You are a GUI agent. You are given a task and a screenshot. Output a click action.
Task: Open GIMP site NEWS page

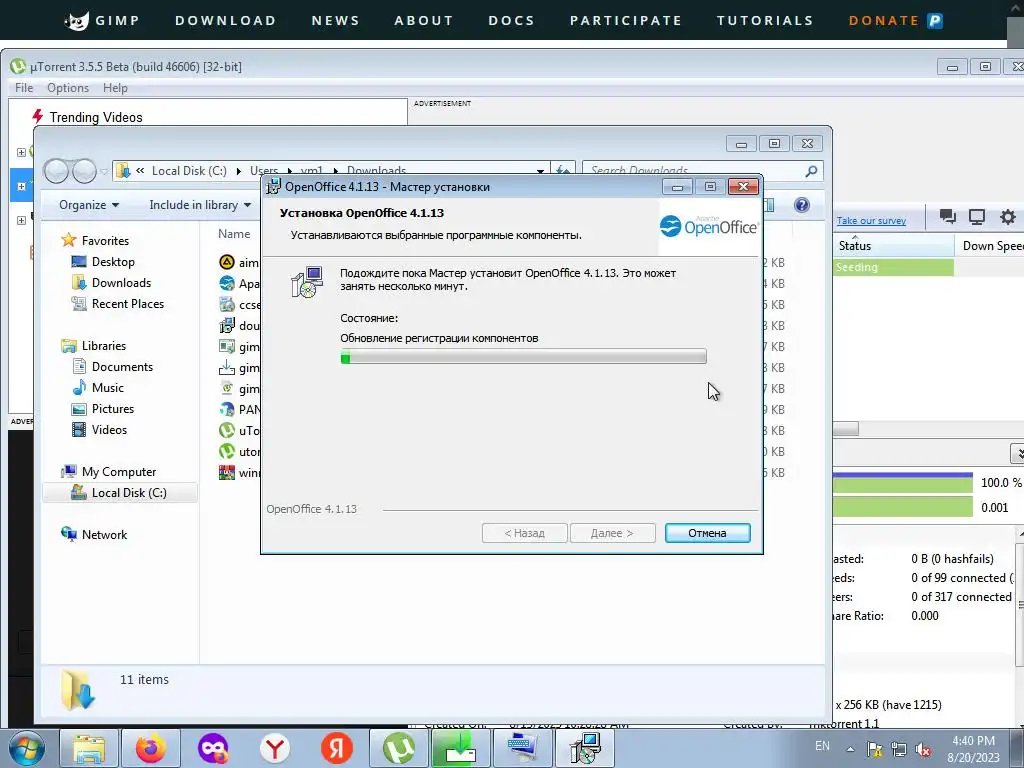(335, 21)
